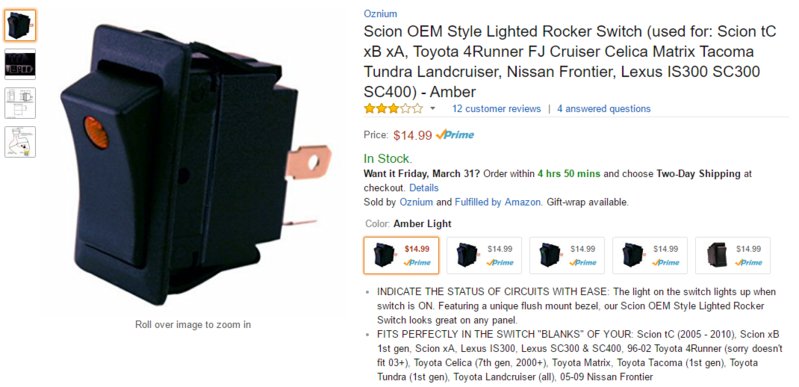This screenshot has height=387, width=799.
Task: Click Fulfilled by Amazon link
Action: (x=498, y=202)
